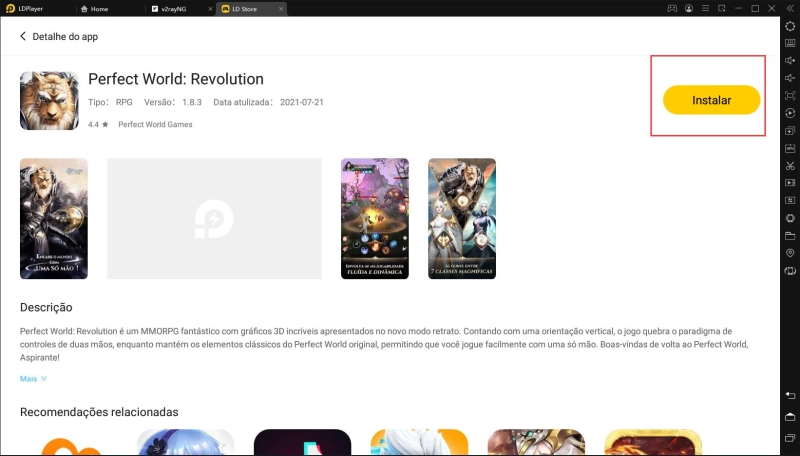Click the square chip icon above the folder

click(x=790, y=218)
